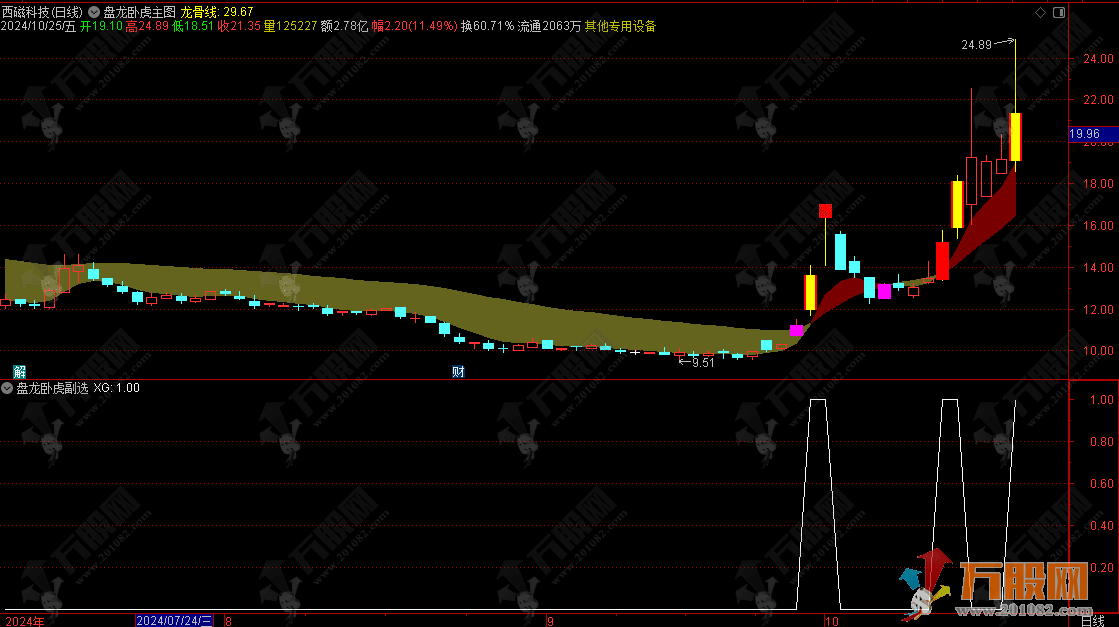
Task: Select the 西磁科技(日线) stock title
Action: [x=42, y=12]
